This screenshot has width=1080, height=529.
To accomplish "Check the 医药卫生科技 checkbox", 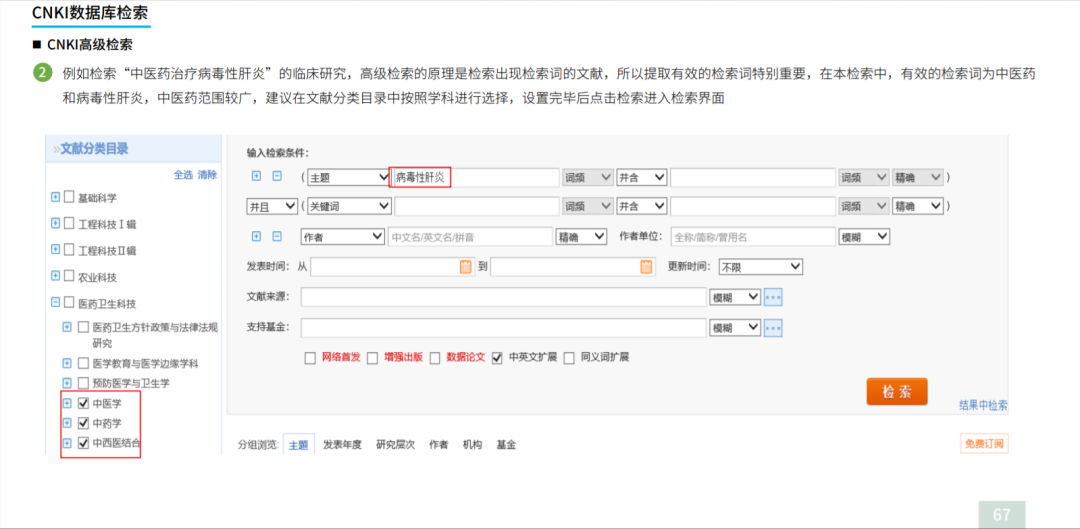I will (x=69, y=302).
